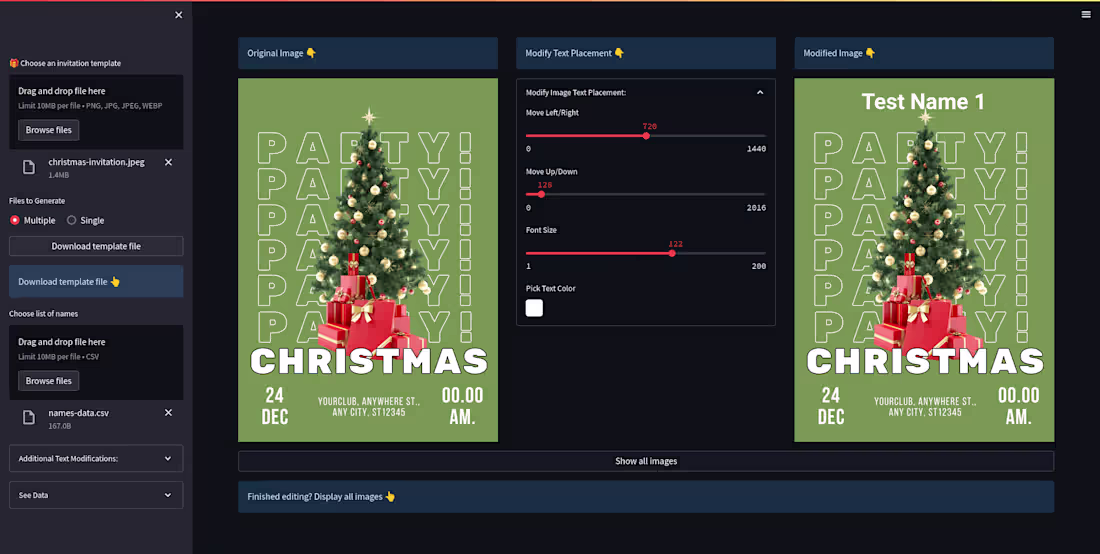Adjust the Move Up/Down slider handle
The height and width of the screenshot is (554, 1100).
click(541, 194)
